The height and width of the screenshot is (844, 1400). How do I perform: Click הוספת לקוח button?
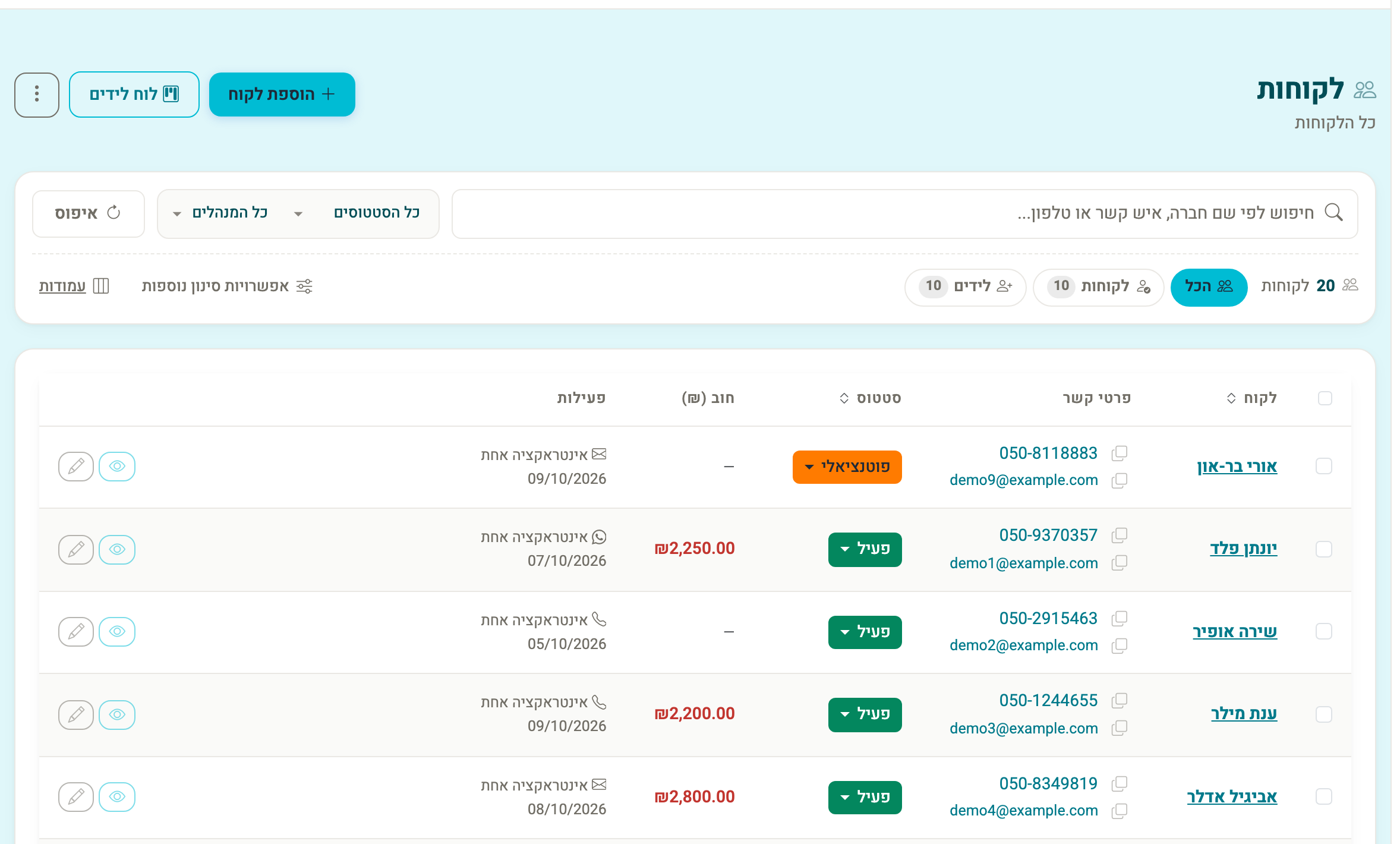pyautogui.click(x=282, y=95)
